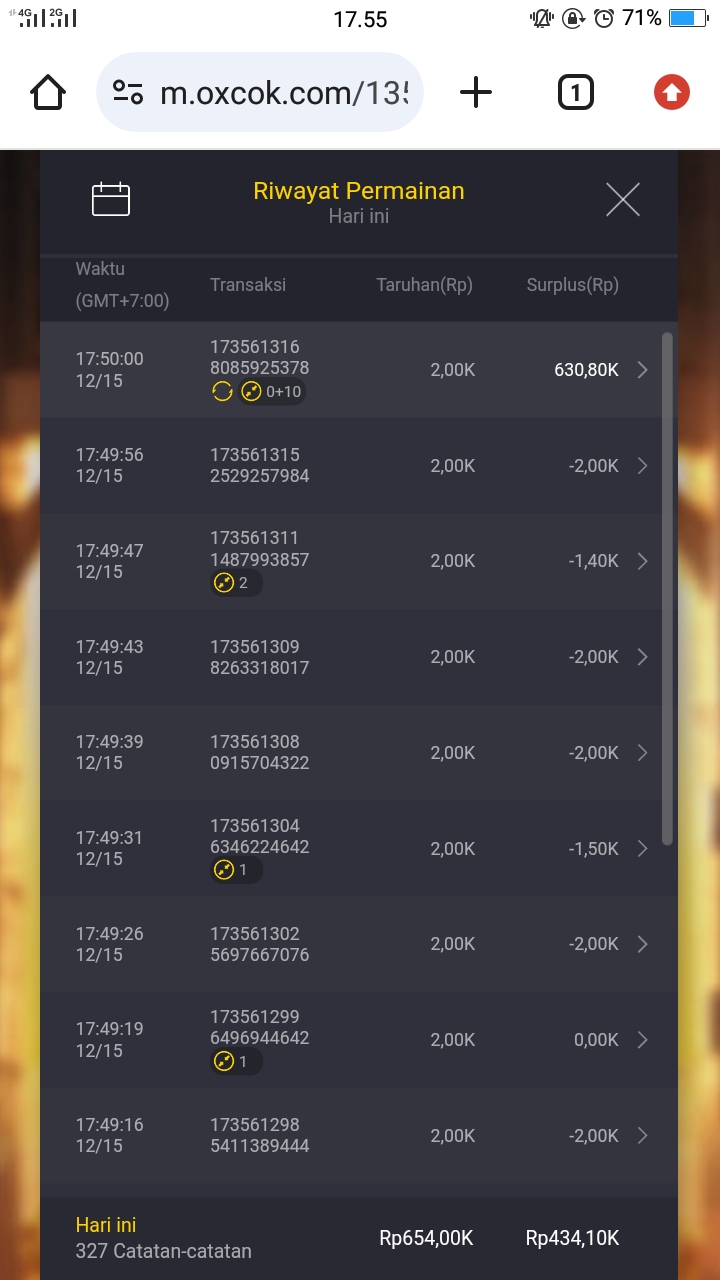Open the calendar date picker icon
This screenshot has width=720, height=1280.
point(111,200)
